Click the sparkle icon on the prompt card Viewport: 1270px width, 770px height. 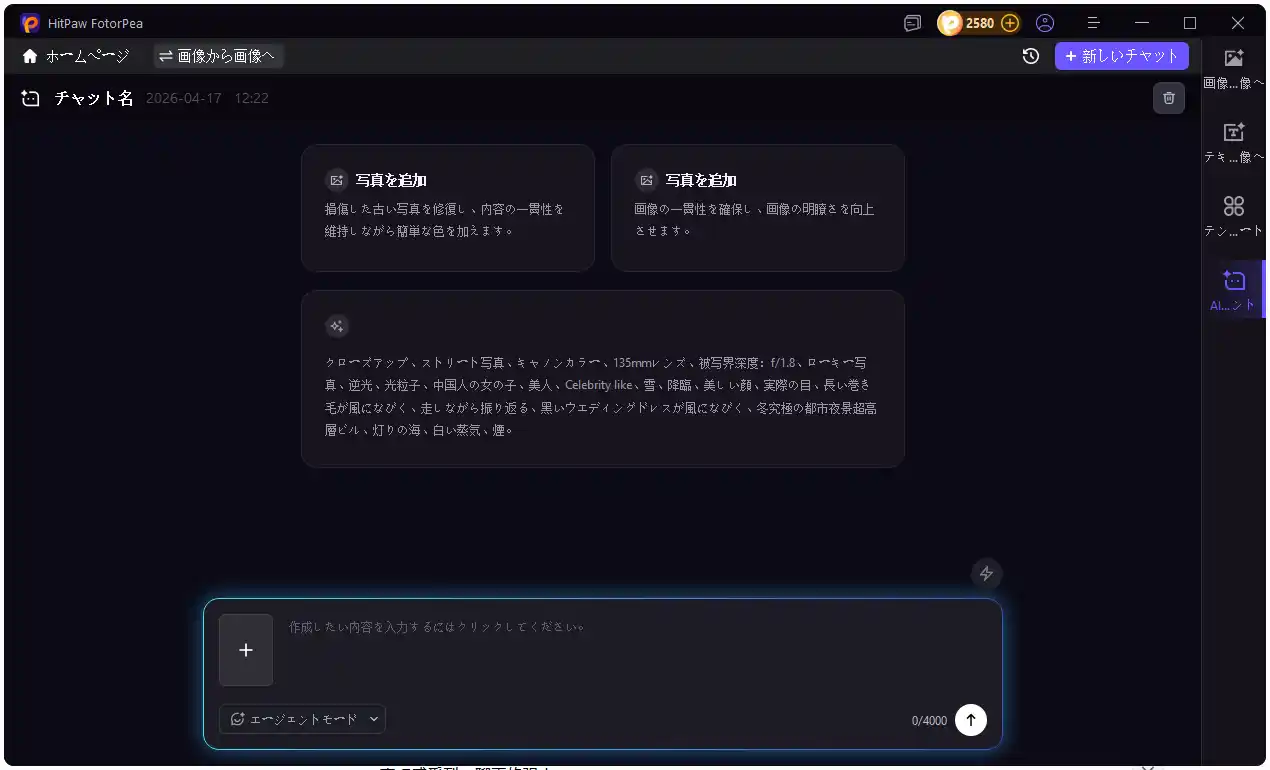point(336,325)
